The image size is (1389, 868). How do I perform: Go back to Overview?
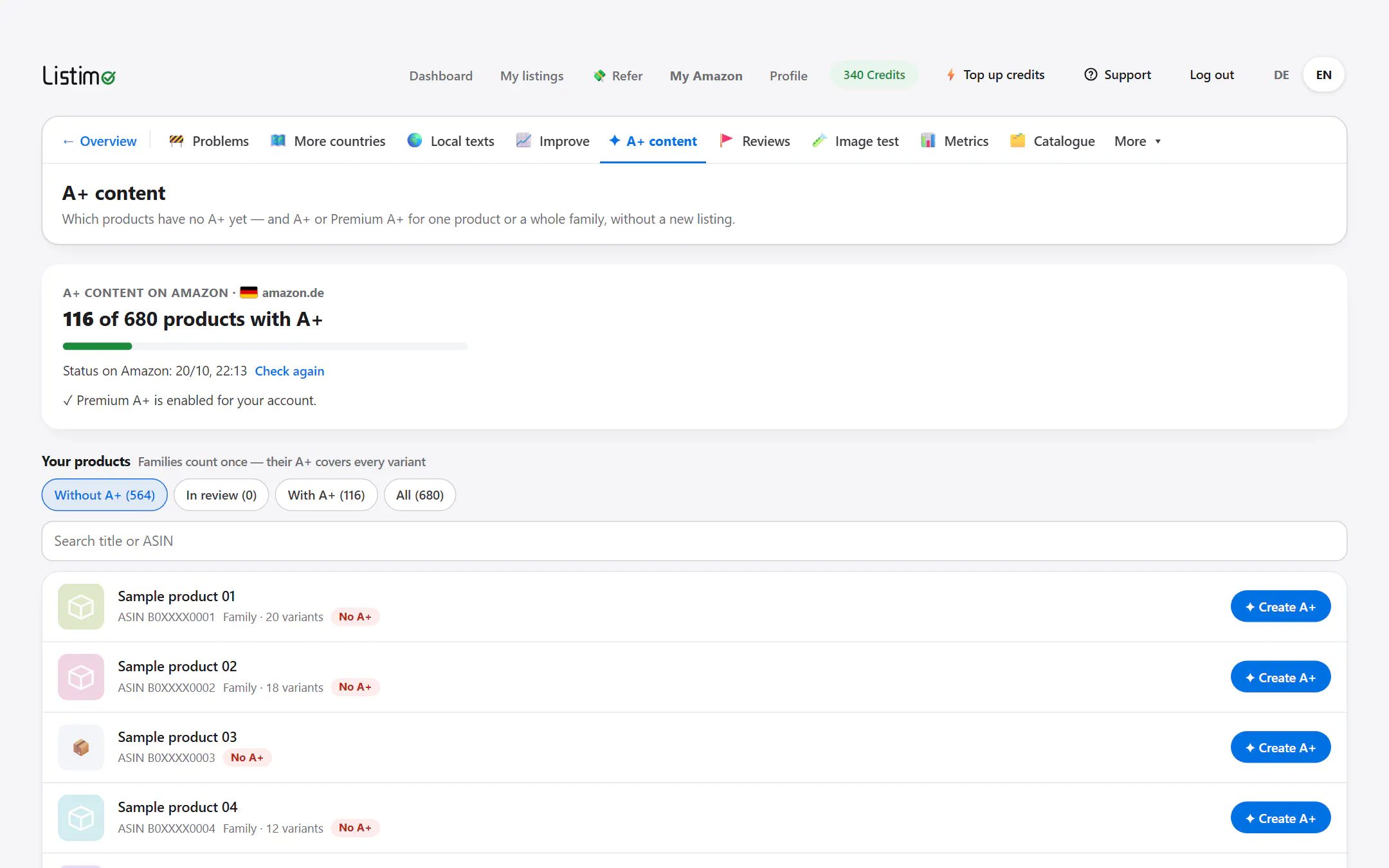100,141
